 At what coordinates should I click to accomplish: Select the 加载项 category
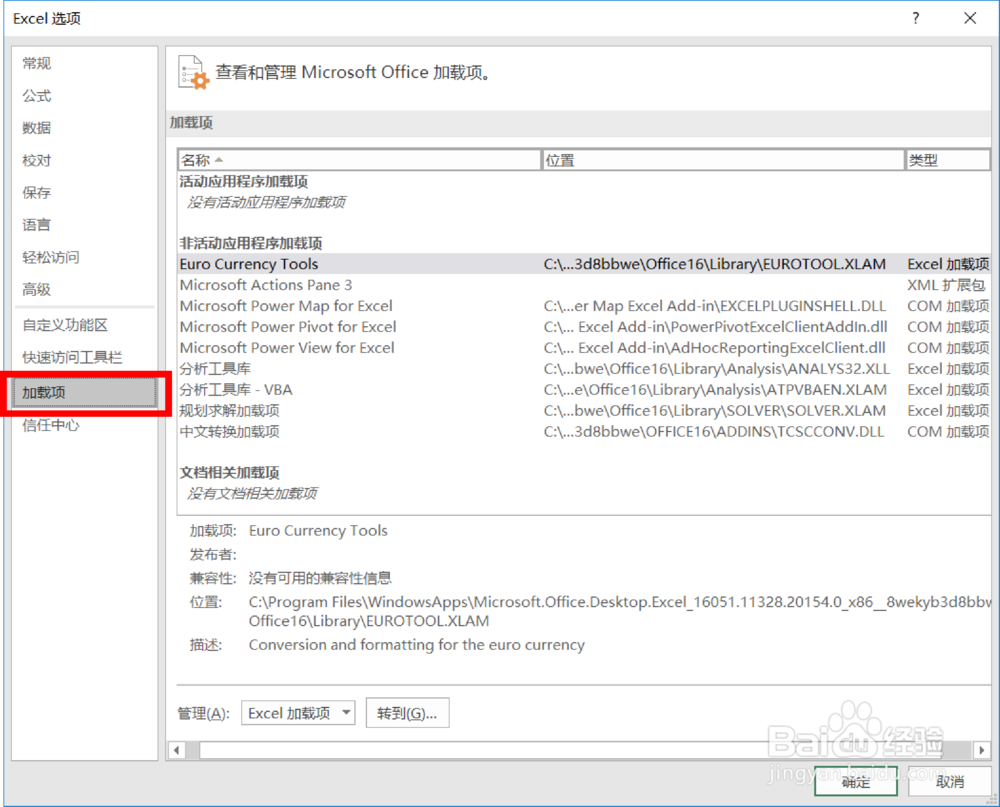click(84, 392)
